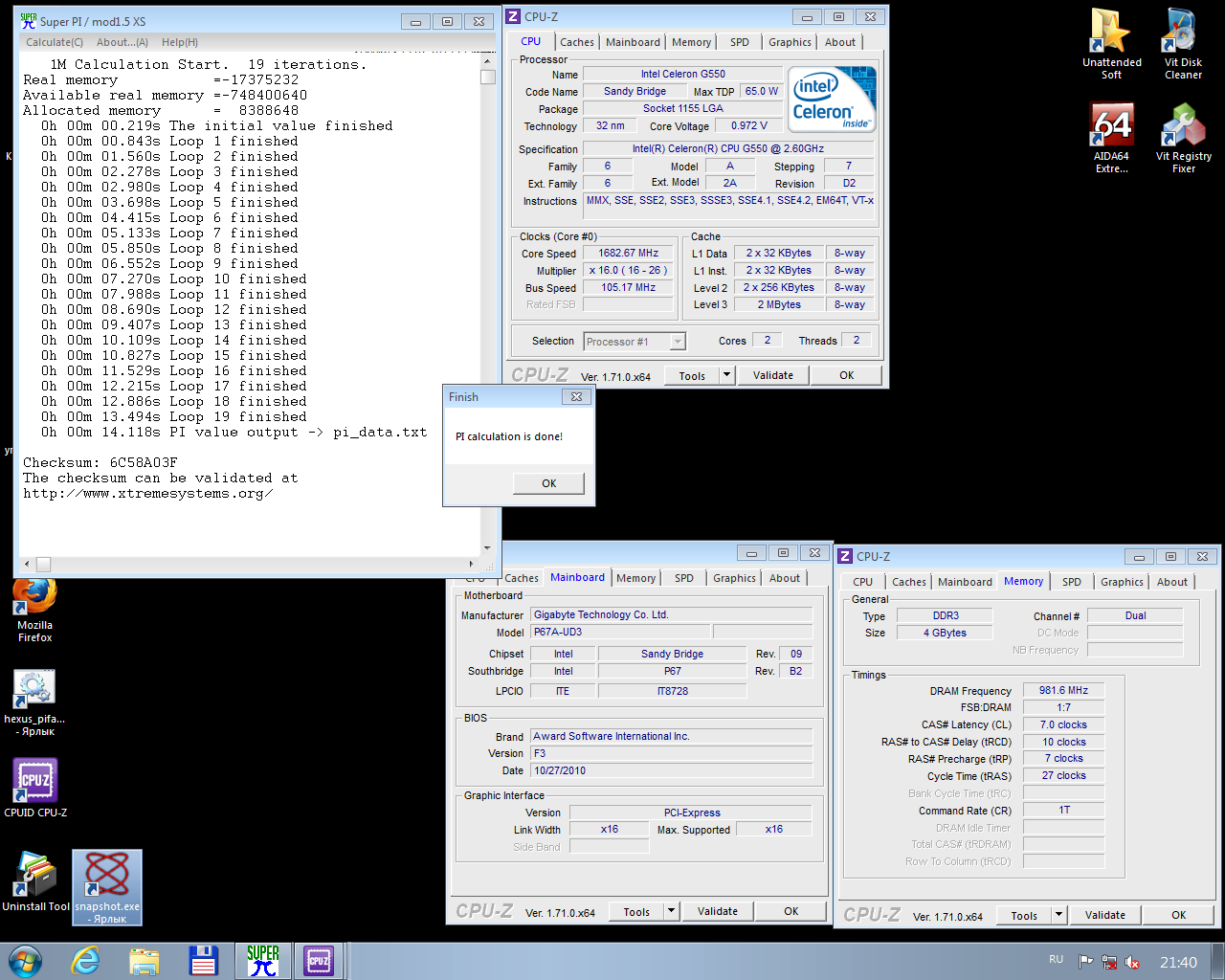Image resolution: width=1225 pixels, height=980 pixels.
Task: Open the Calculate(C) menu in Super PI
Action: tap(55, 42)
